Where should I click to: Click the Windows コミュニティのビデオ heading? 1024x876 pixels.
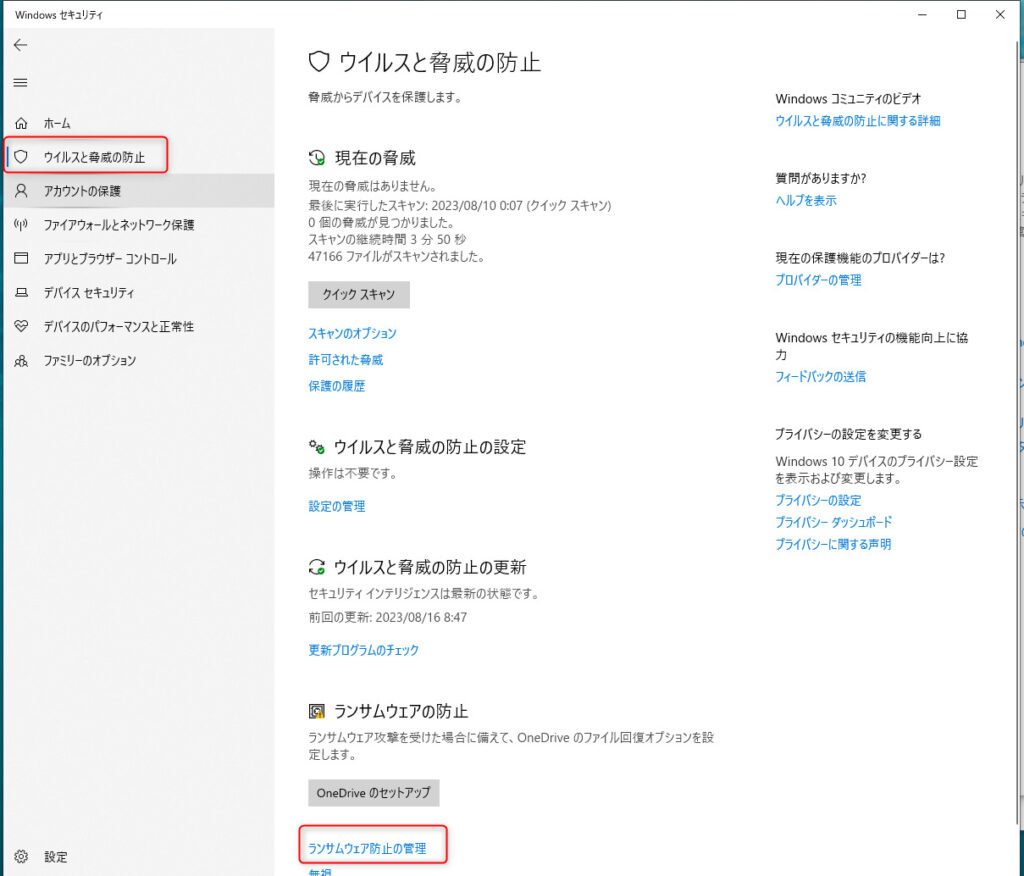coord(848,99)
